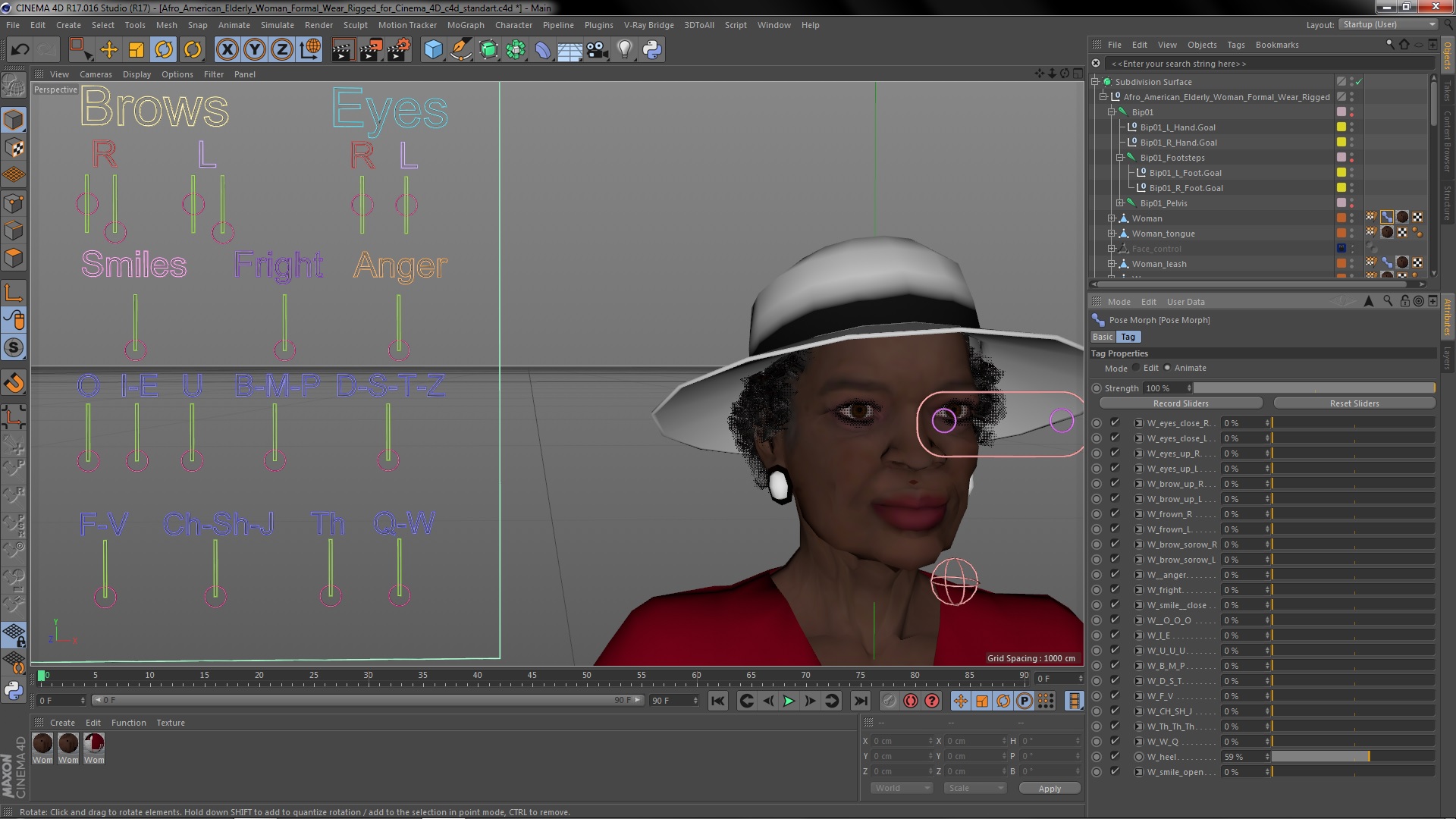The width and height of the screenshot is (1456, 819).
Task: Open the Attributes side tab
Action: pyautogui.click(x=1448, y=317)
